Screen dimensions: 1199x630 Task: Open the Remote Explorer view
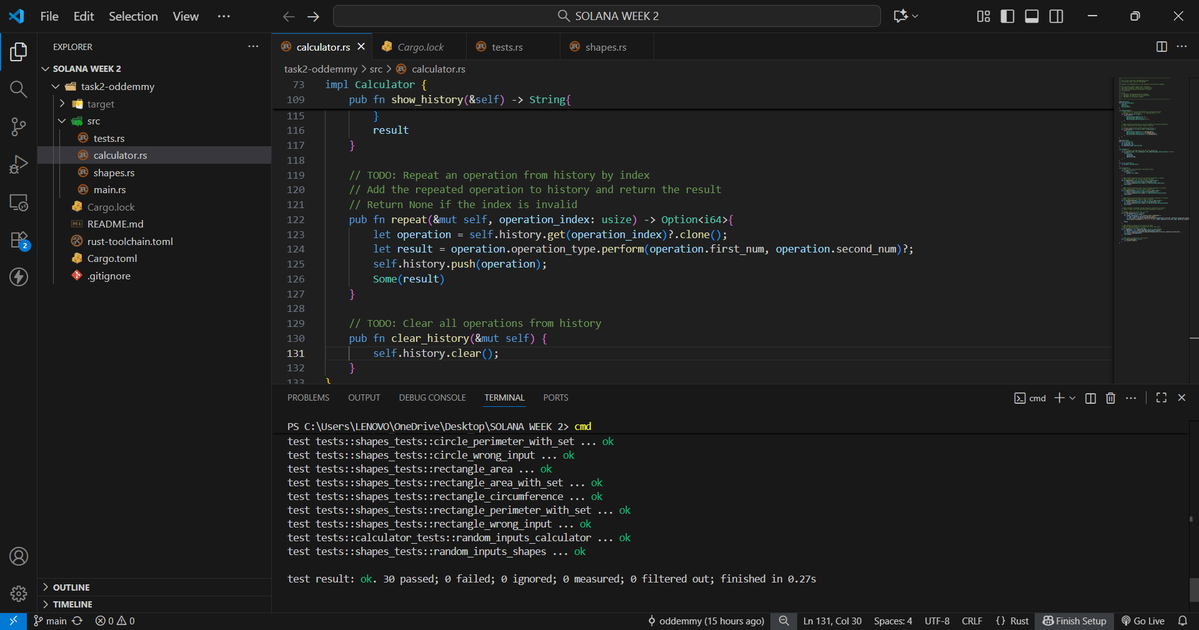(18, 202)
